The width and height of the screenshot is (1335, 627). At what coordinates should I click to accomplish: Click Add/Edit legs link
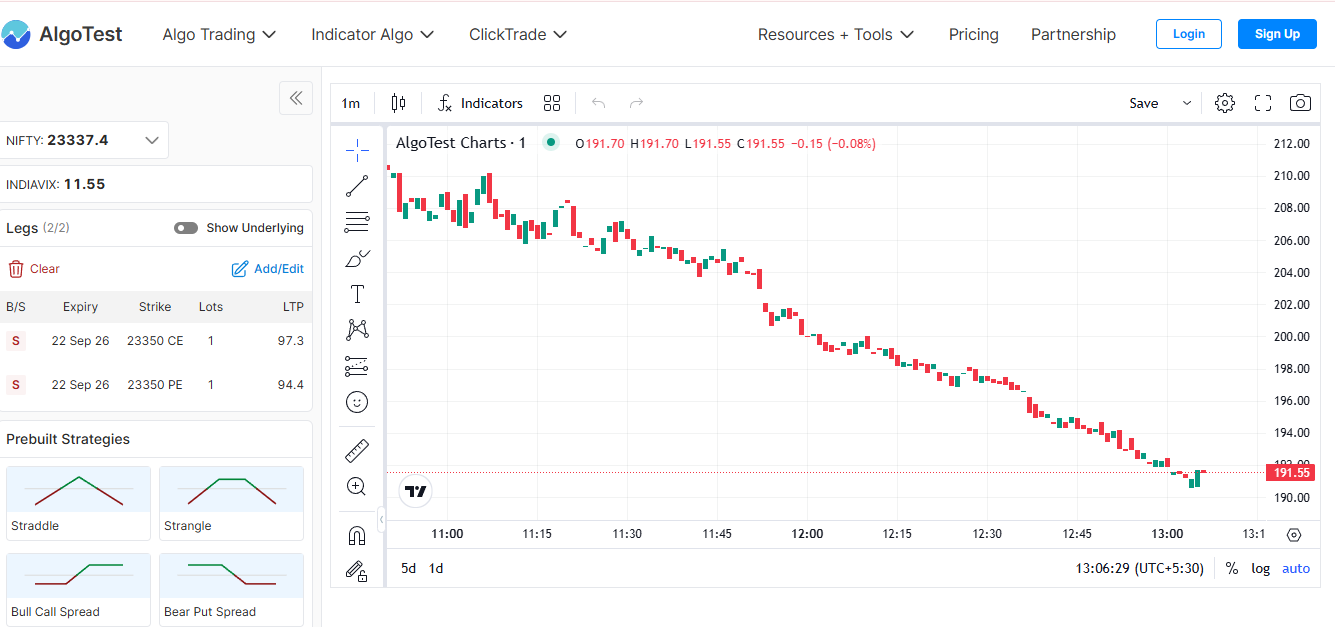(268, 269)
